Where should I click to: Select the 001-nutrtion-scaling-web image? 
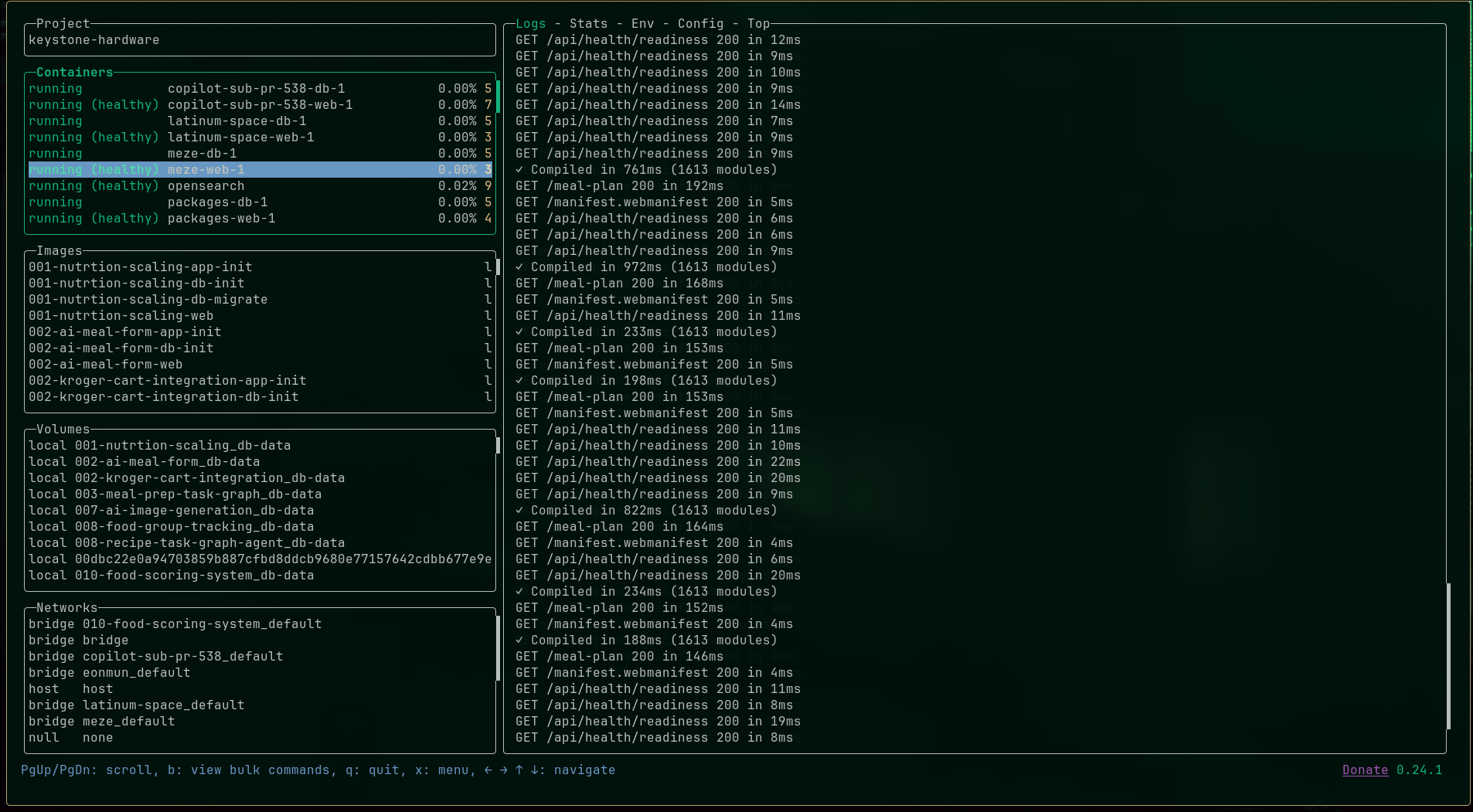pyautogui.click(x=121, y=315)
